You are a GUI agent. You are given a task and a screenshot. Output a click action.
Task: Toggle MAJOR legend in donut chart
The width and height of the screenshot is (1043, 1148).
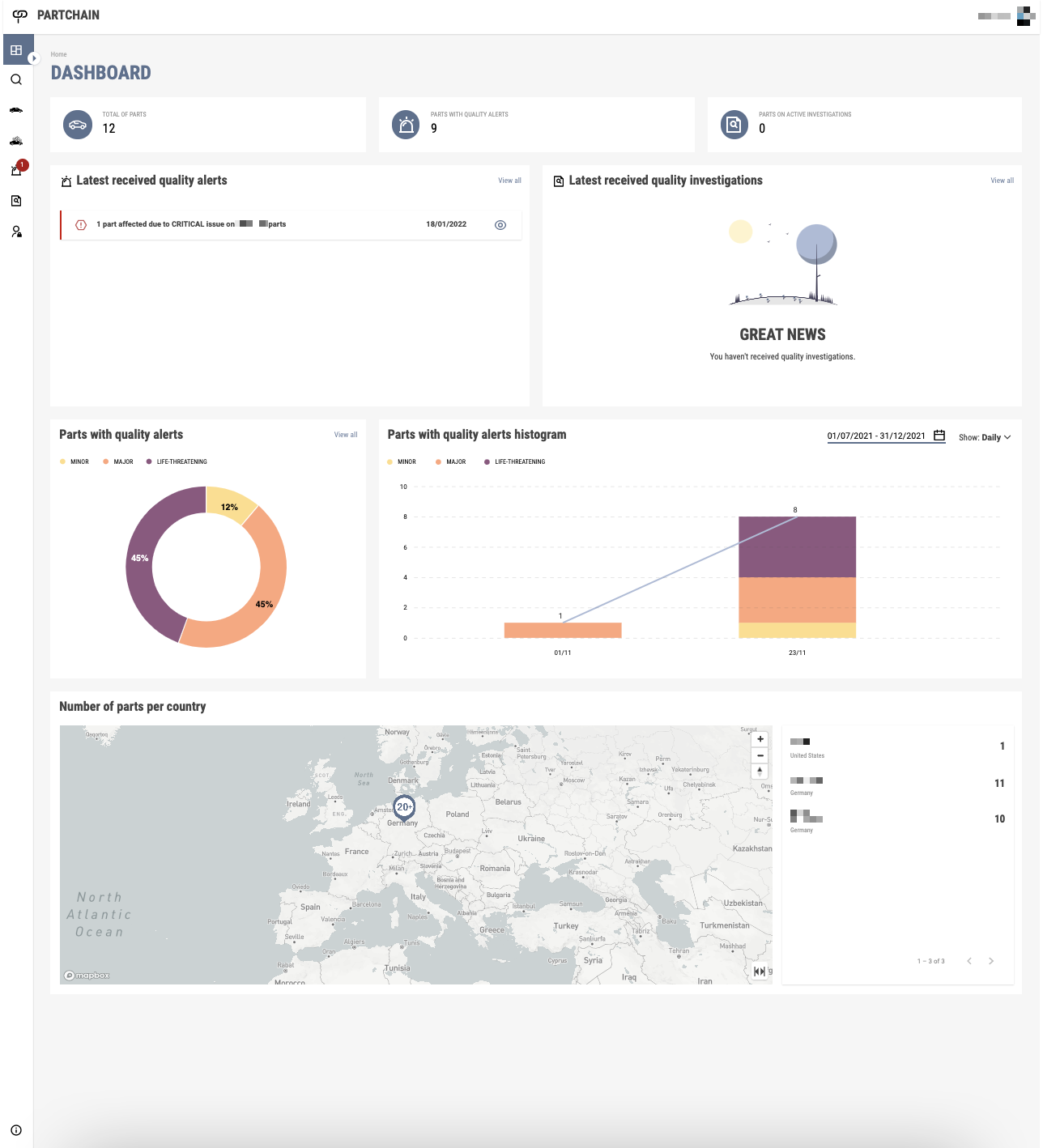[118, 461]
